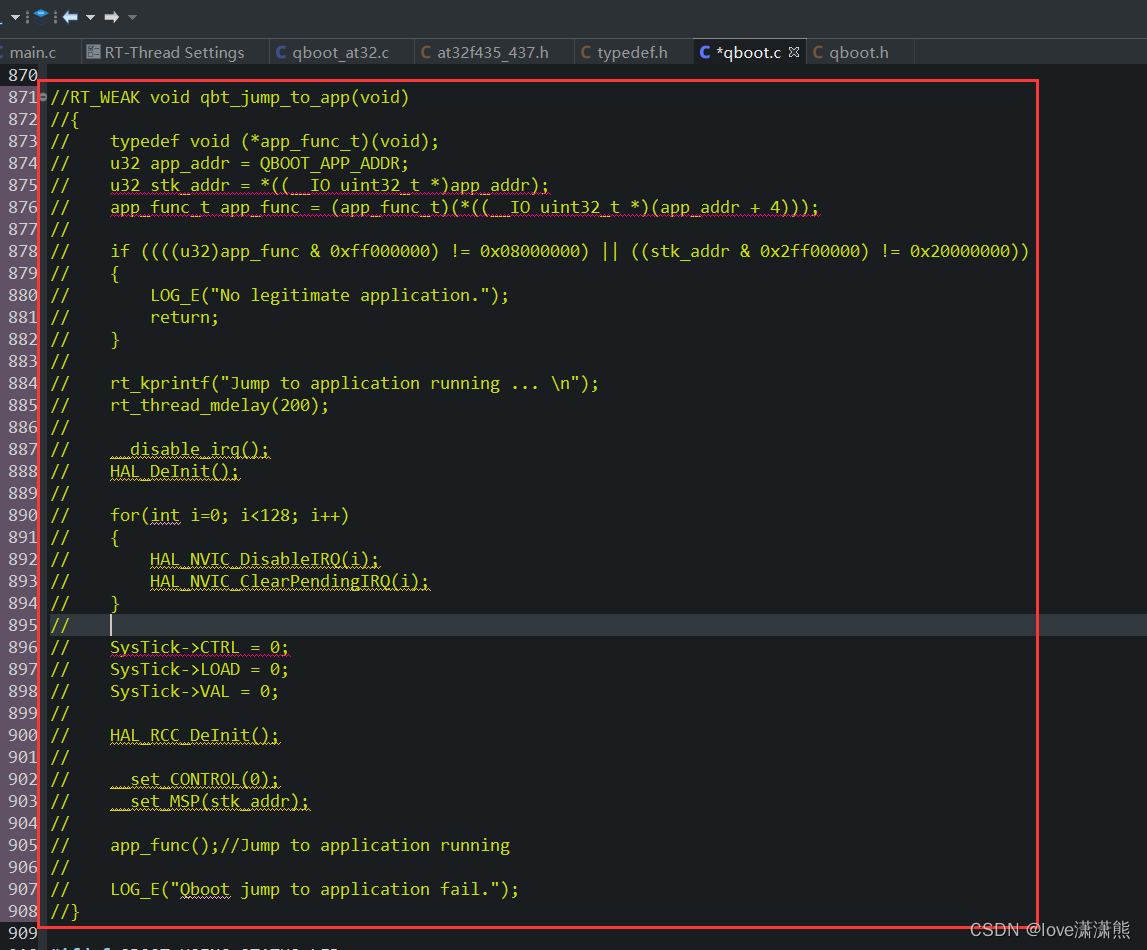Click the app_func() jump call line
The image size is (1147, 950).
310,845
